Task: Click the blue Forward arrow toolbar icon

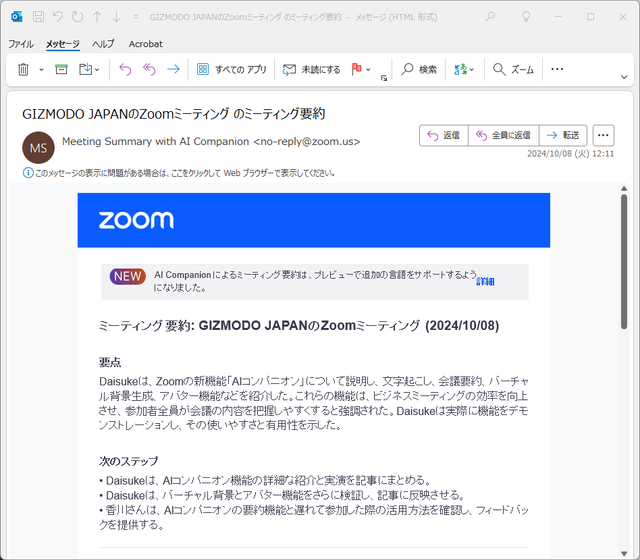Action: pos(173,69)
